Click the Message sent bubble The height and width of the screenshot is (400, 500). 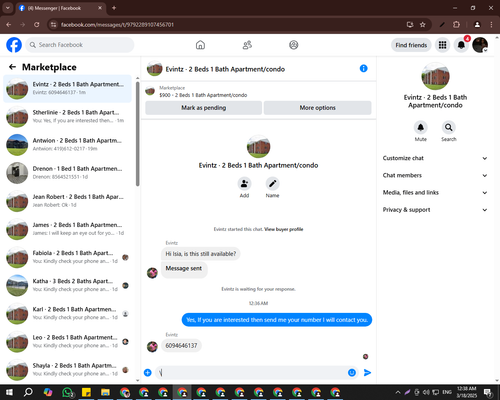tap(184, 269)
